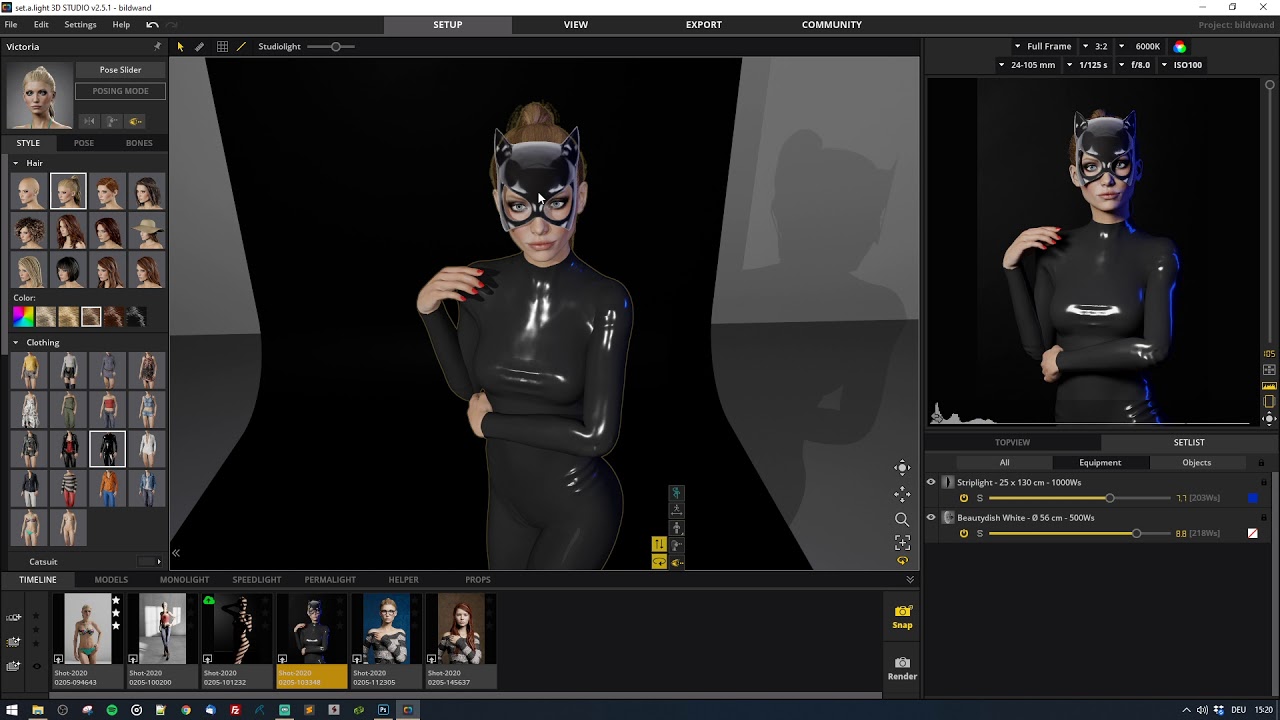The width and height of the screenshot is (1280, 720).
Task: Click the POSING MODE button
Action: tap(120, 91)
